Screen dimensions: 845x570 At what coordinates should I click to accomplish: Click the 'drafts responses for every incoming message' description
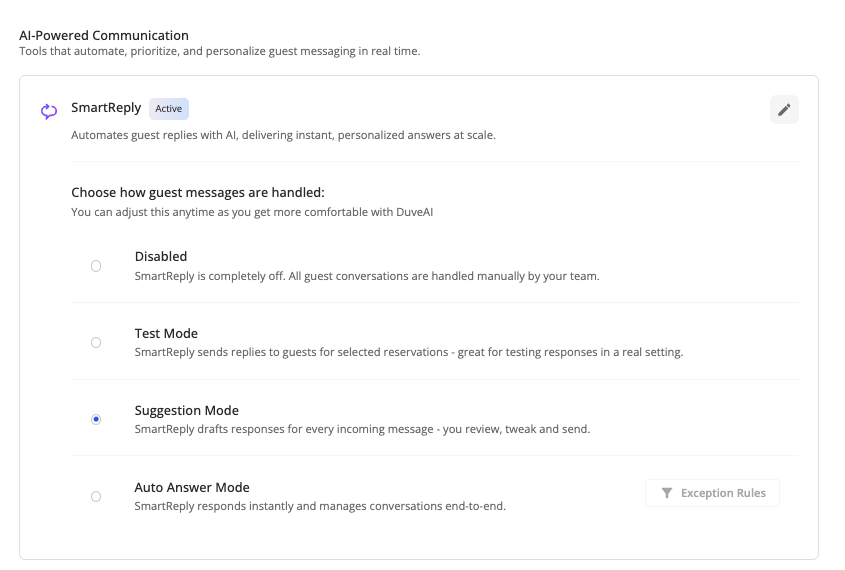pyautogui.click(x=362, y=429)
